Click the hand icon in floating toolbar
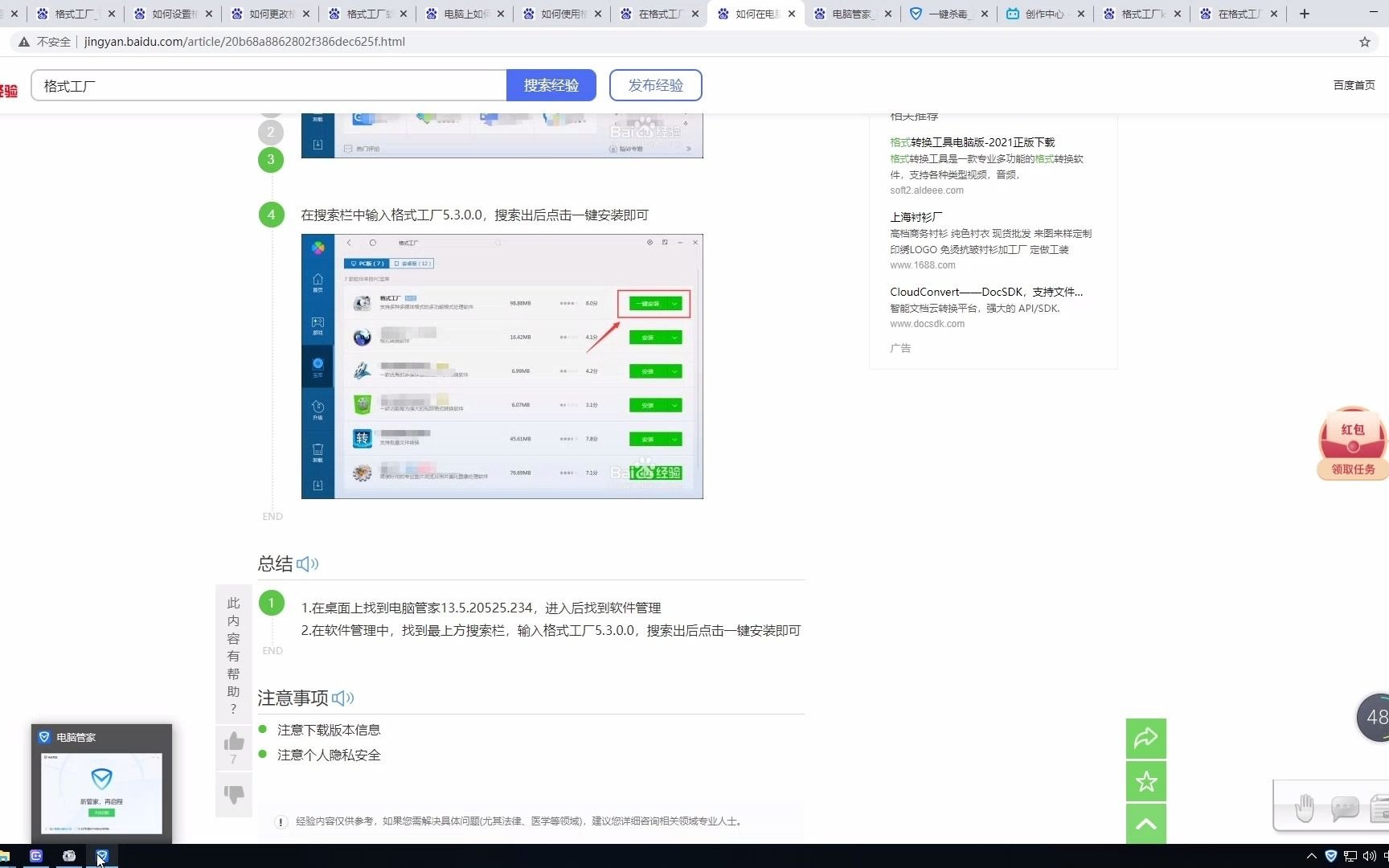This screenshot has height=868, width=1389. [1305, 808]
